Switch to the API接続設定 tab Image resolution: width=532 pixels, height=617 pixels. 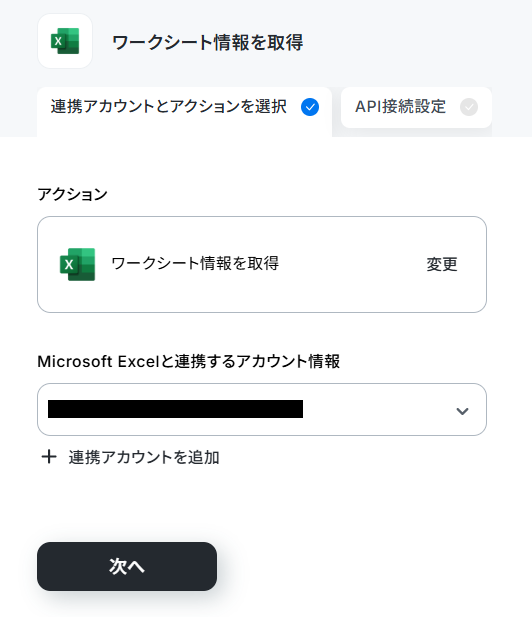pos(416,107)
